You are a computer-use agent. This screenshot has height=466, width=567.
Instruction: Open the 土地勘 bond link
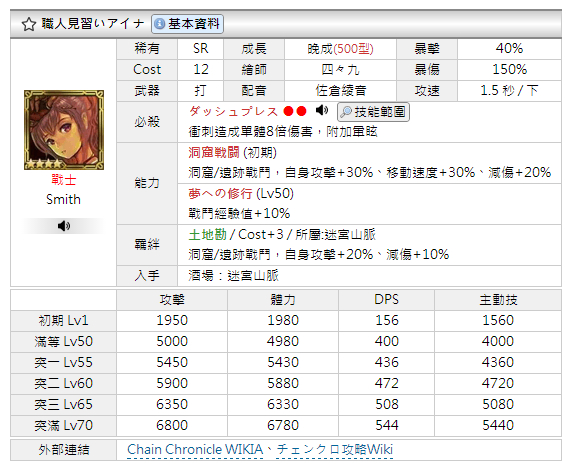coord(208,235)
